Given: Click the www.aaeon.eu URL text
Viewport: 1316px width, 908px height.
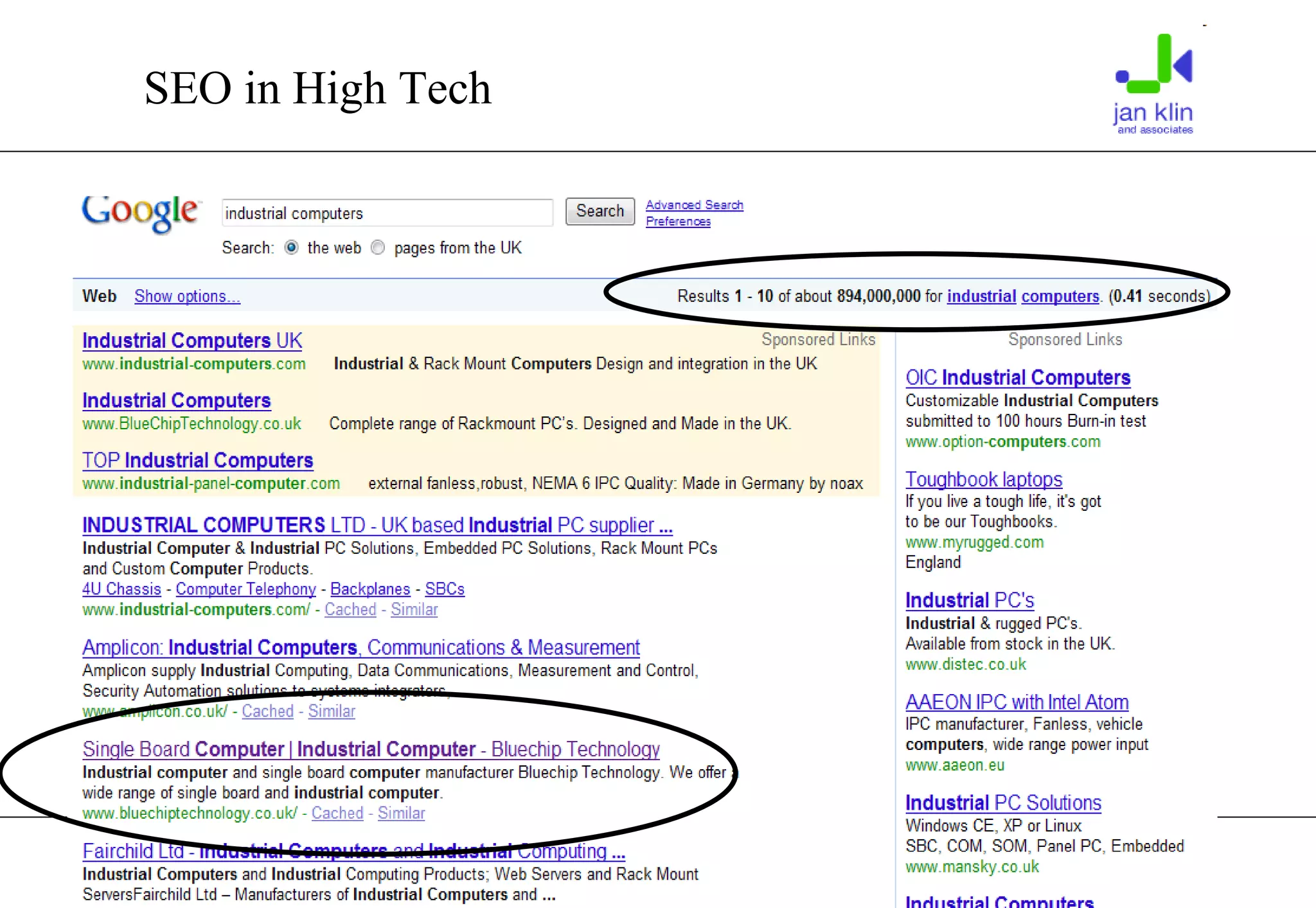Looking at the screenshot, I should (x=955, y=765).
